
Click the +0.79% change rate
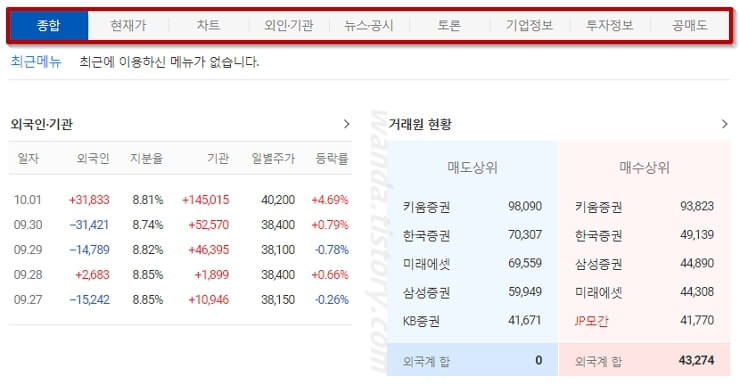click(330, 225)
